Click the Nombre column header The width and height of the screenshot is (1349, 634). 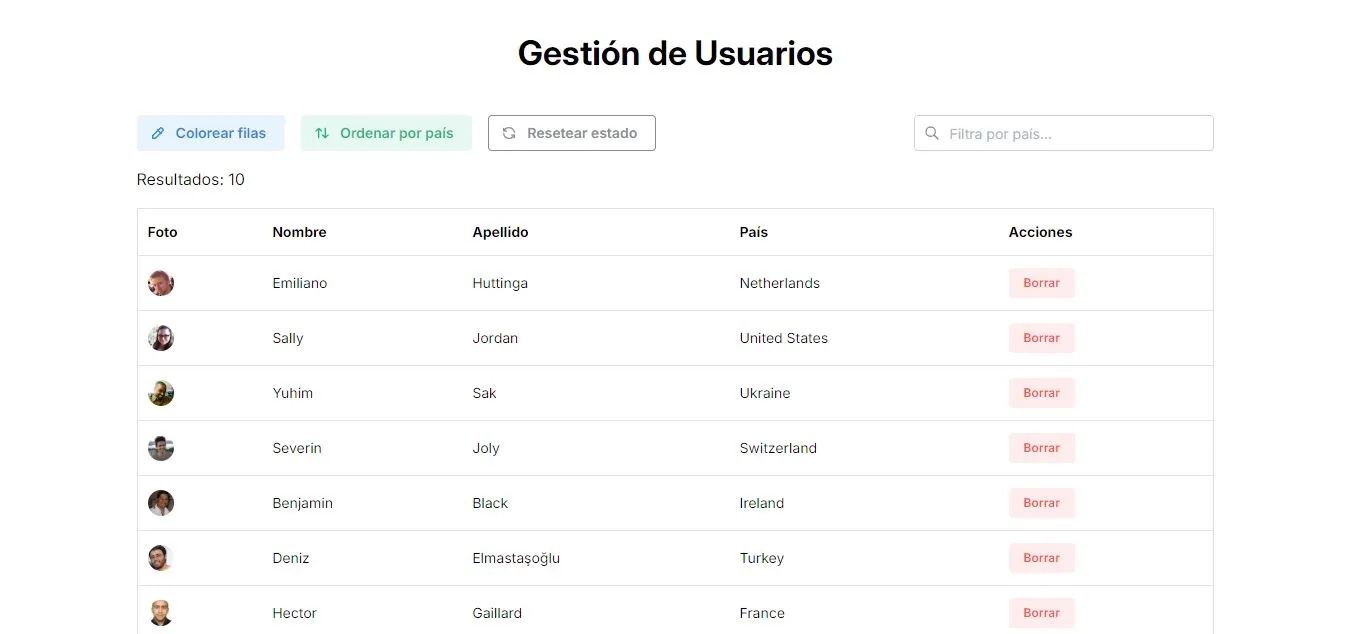(299, 232)
